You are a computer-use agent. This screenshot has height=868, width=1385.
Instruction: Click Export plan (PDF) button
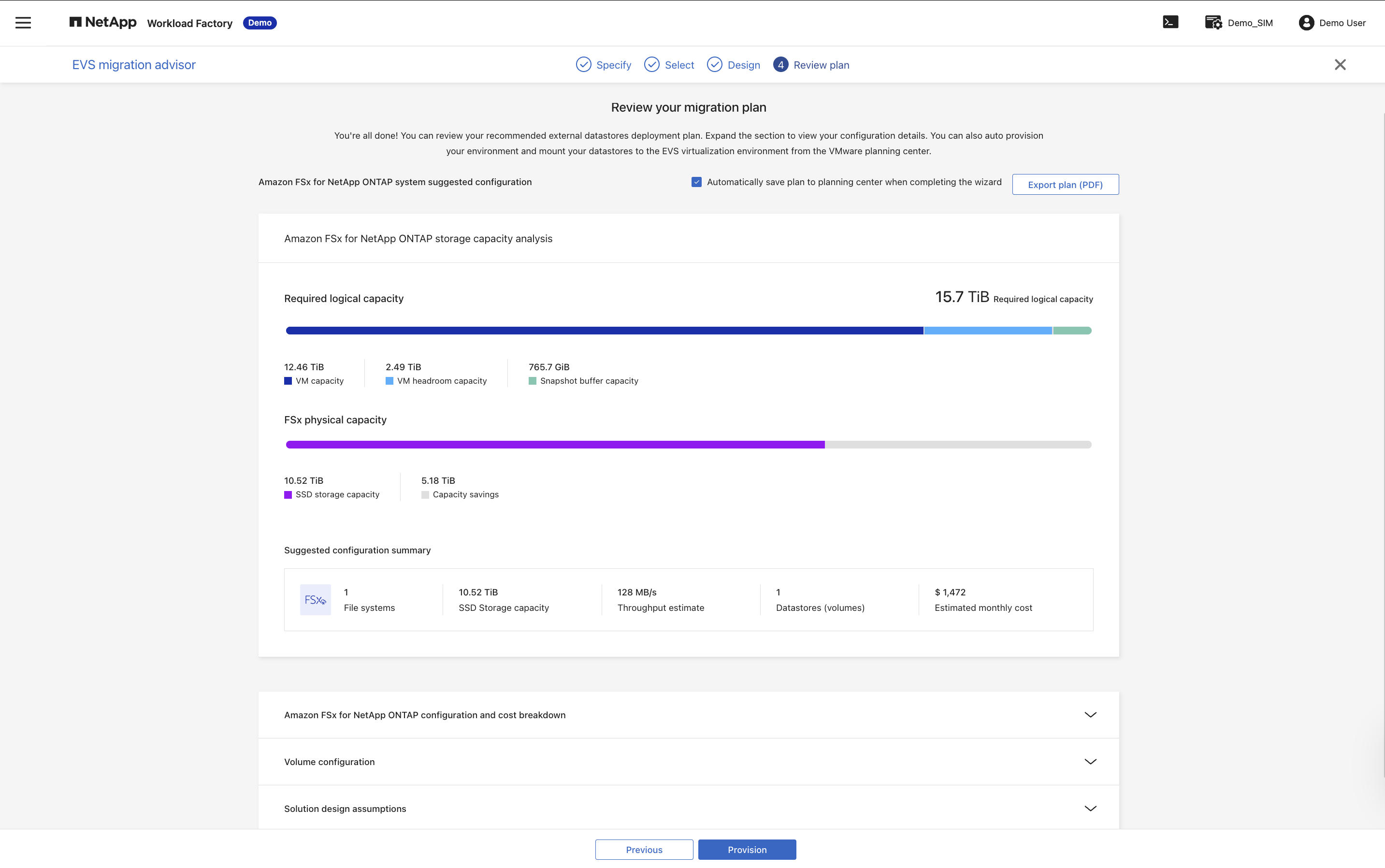1065,184
